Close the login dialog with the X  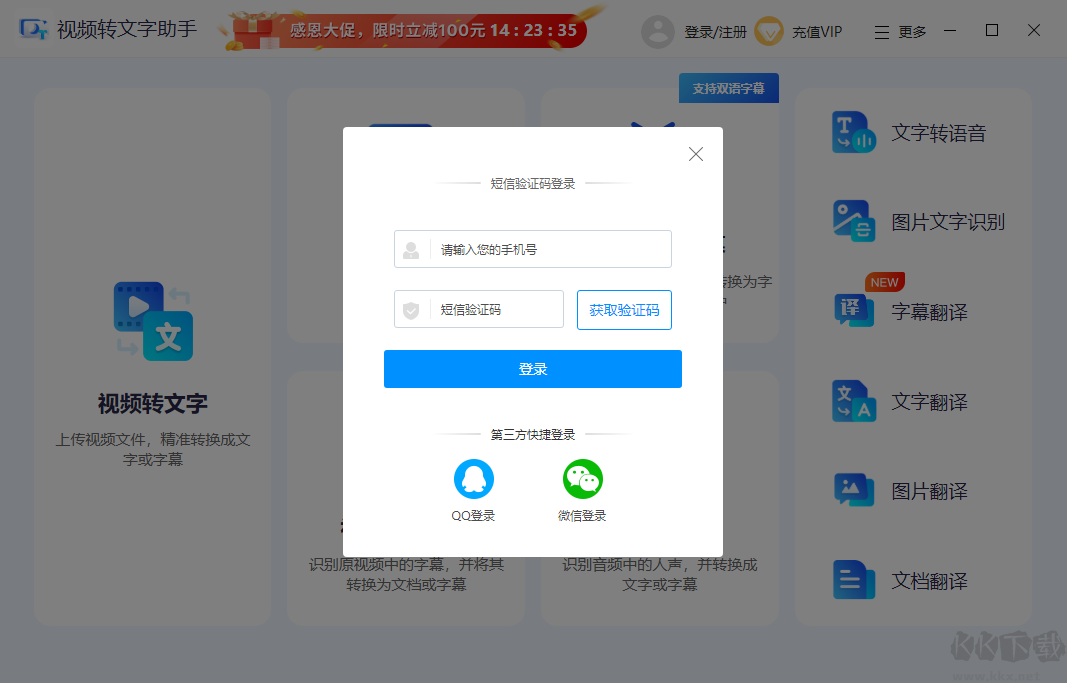coord(695,154)
